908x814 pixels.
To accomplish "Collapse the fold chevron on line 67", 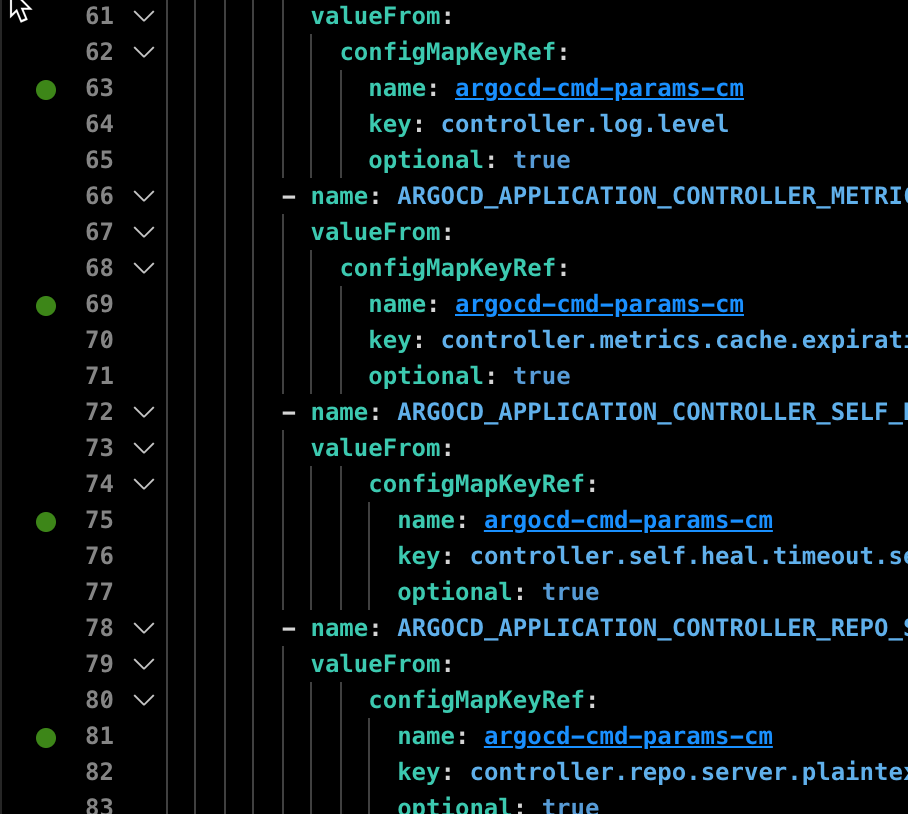I will pos(144,232).
